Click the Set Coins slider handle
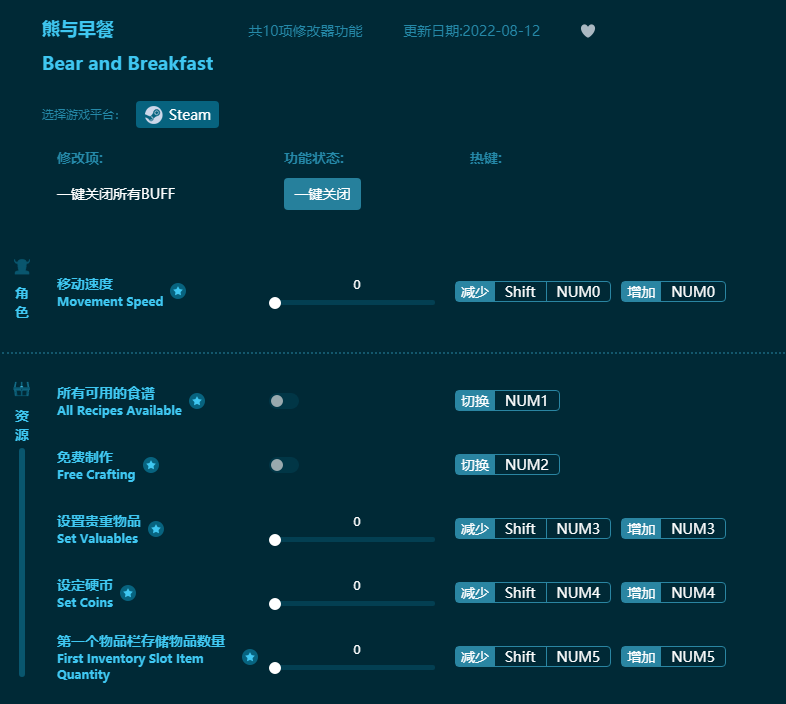Image resolution: width=786 pixels, height=704 pixels. (x=275, y=604)
